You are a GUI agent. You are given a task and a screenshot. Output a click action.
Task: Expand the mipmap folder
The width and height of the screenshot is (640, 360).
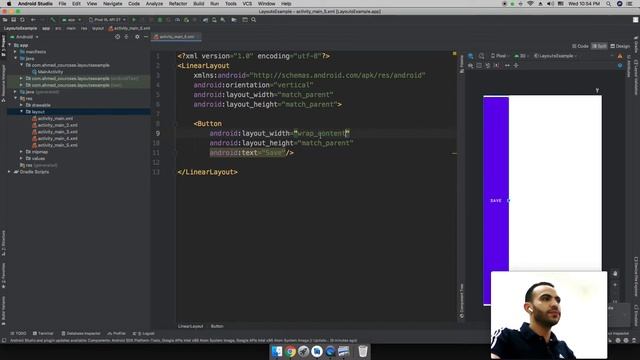[21, 152]
